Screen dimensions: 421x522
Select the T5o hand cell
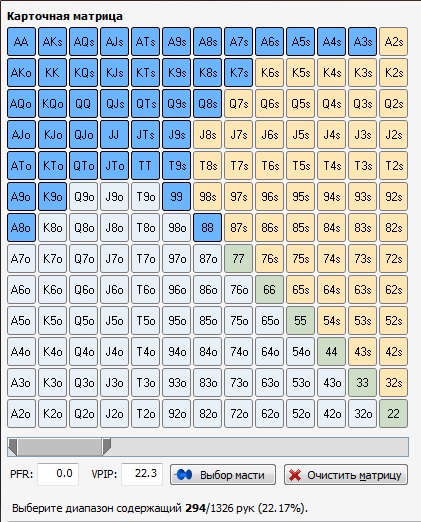tap(145, 321)
